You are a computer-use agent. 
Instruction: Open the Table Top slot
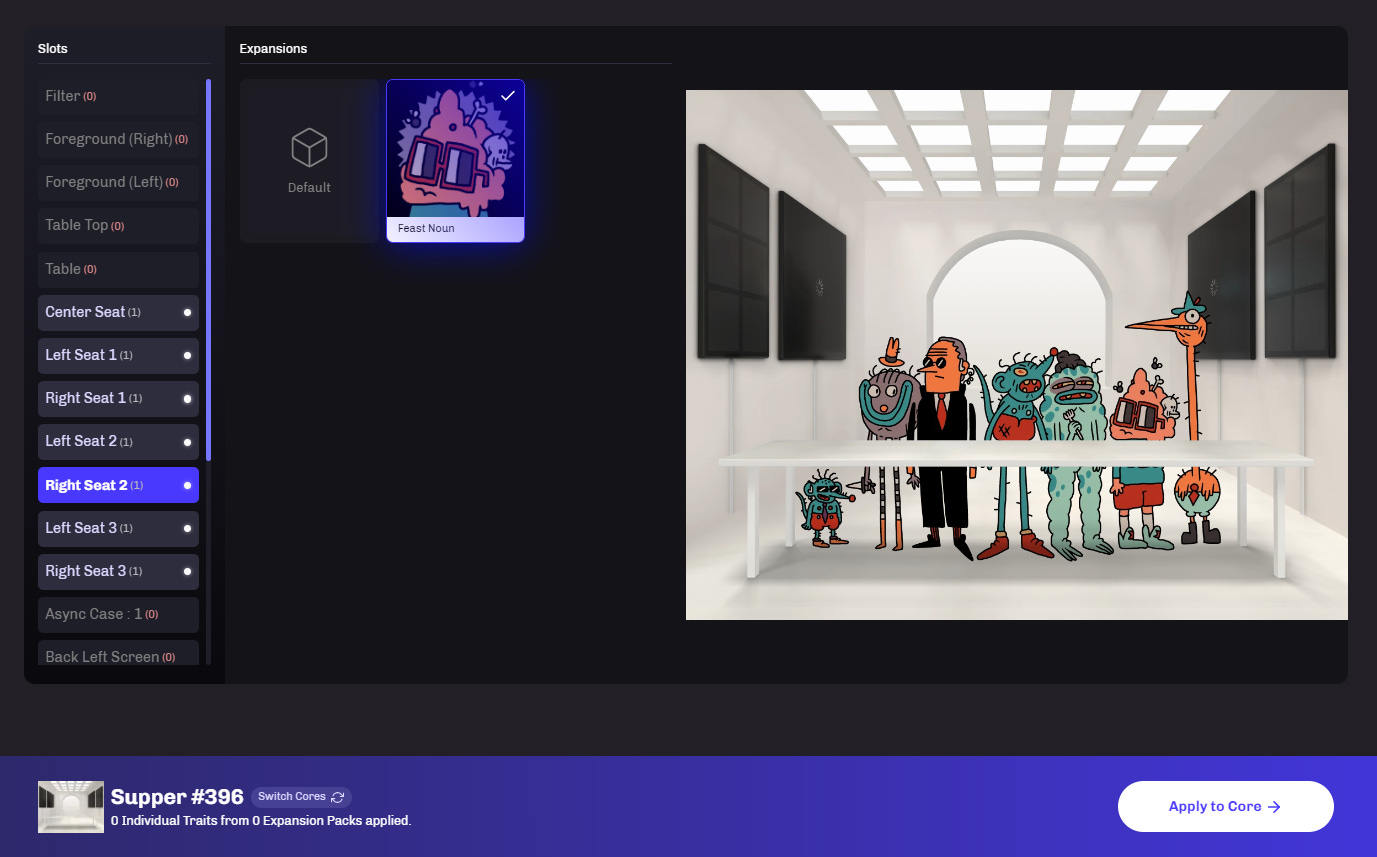(118, 225)
